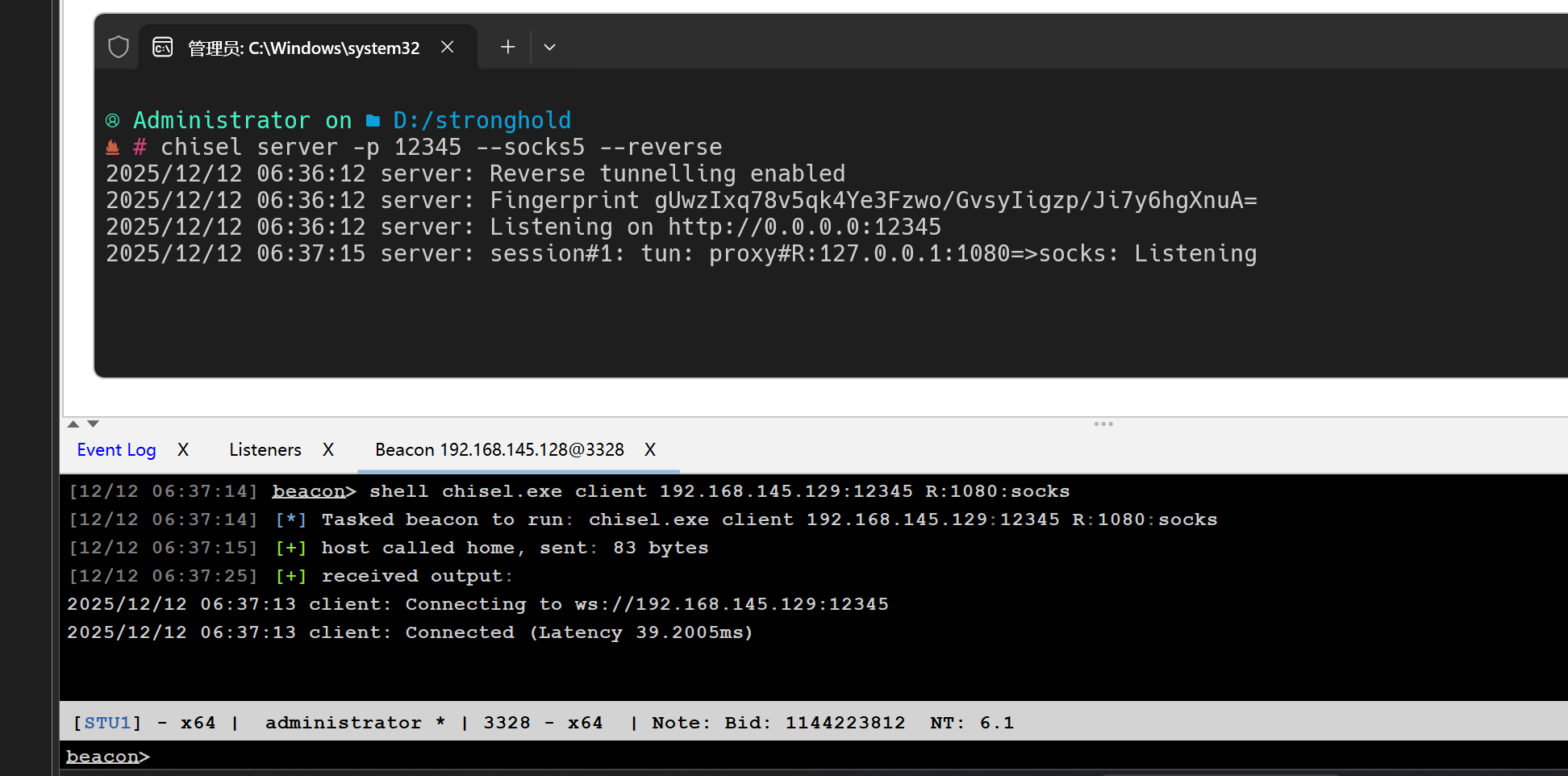Open the terminal profile dropdown chevron

[x=550, y=47]
